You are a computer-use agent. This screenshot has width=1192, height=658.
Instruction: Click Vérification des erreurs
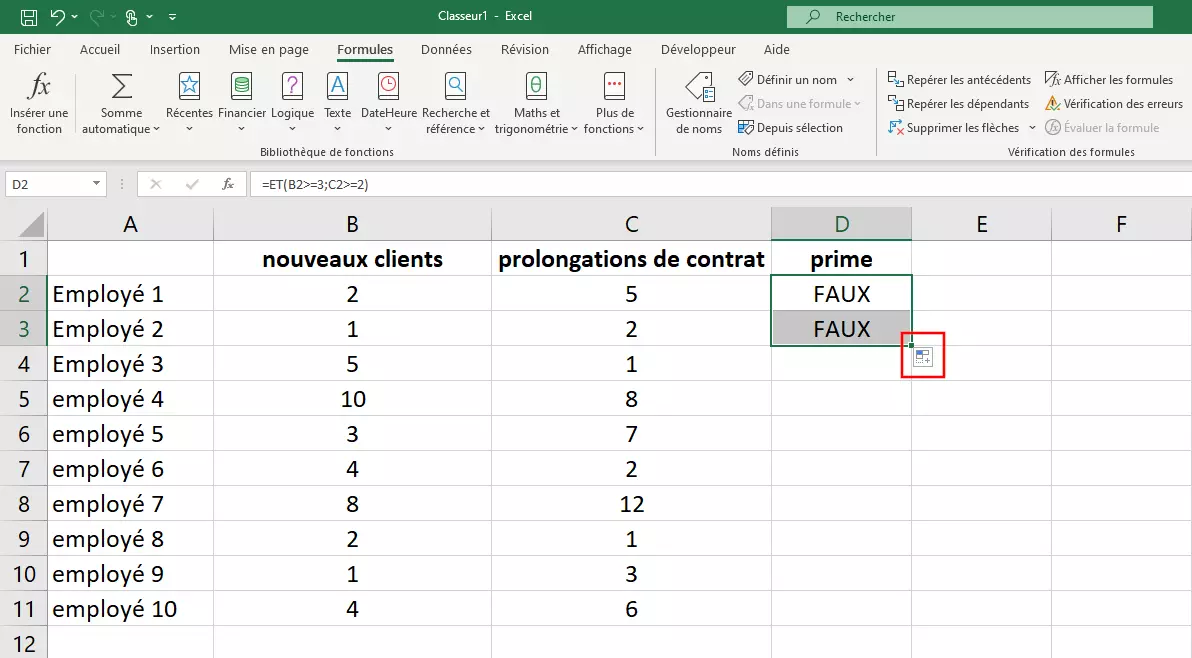point(1114,103)
